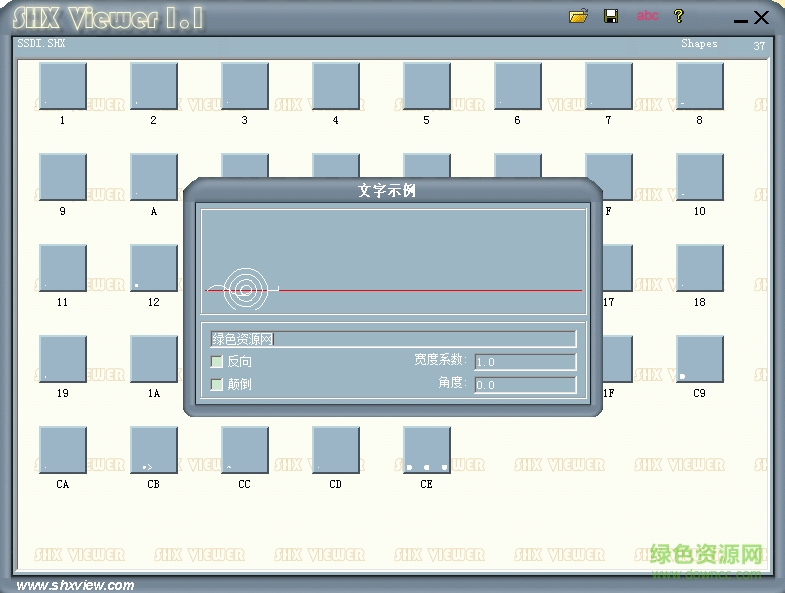Pick shape thumbnail CB
The height and width of the screenshot is (593, 785).
(x=154, y=450)
